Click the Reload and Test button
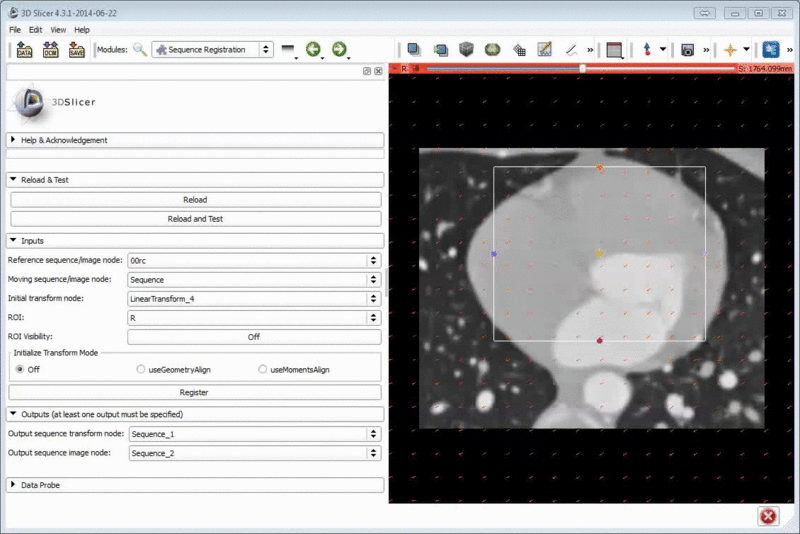The width and height of the screenshot is (800, 534). (195, 218)
